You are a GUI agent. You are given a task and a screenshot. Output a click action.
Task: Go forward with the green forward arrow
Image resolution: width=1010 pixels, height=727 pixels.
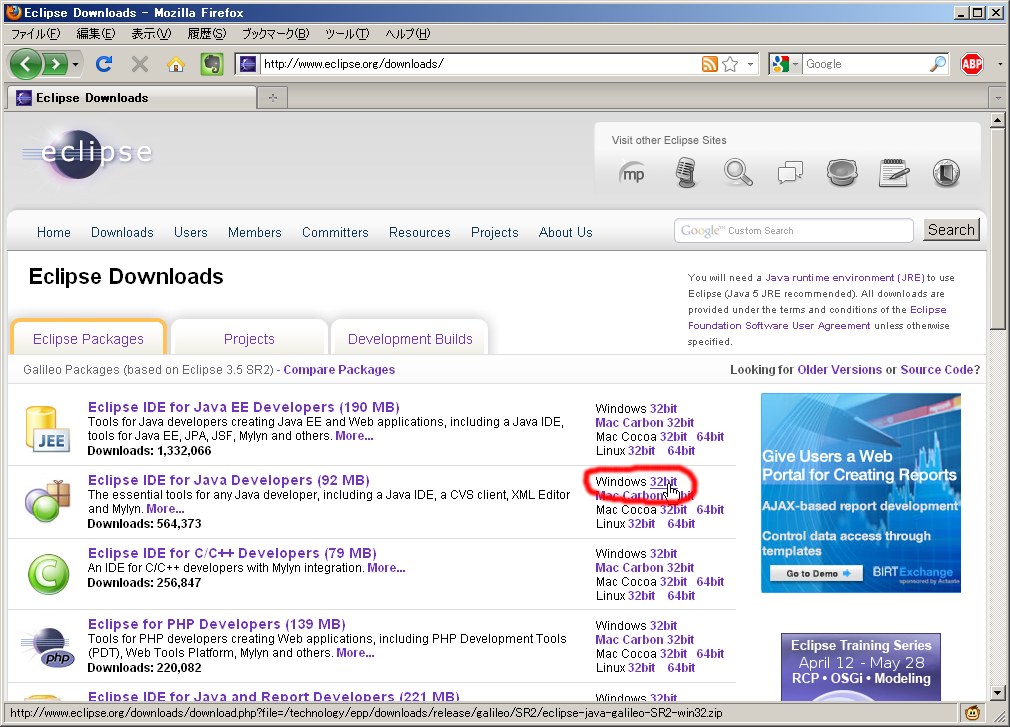(55, 64)
